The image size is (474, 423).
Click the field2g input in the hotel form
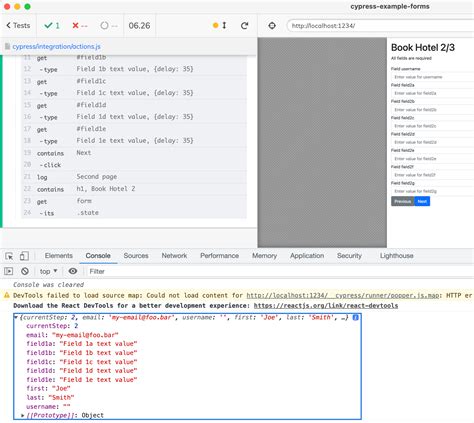click(432, 191)
